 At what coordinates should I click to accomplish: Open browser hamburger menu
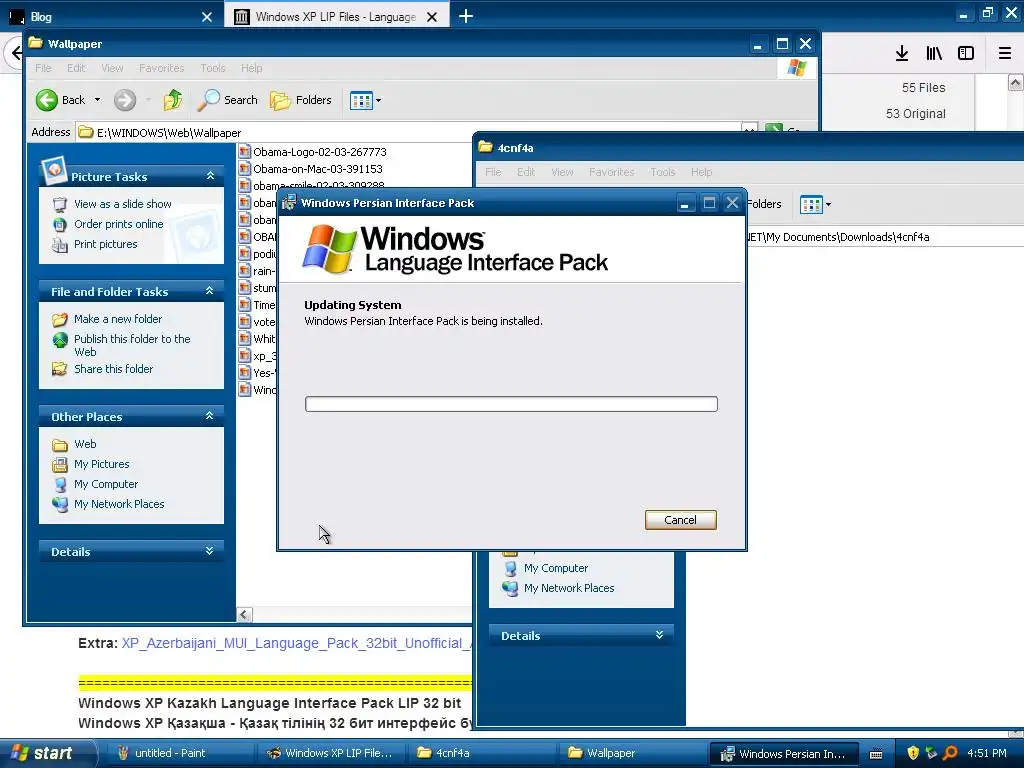pos(1005,53)
